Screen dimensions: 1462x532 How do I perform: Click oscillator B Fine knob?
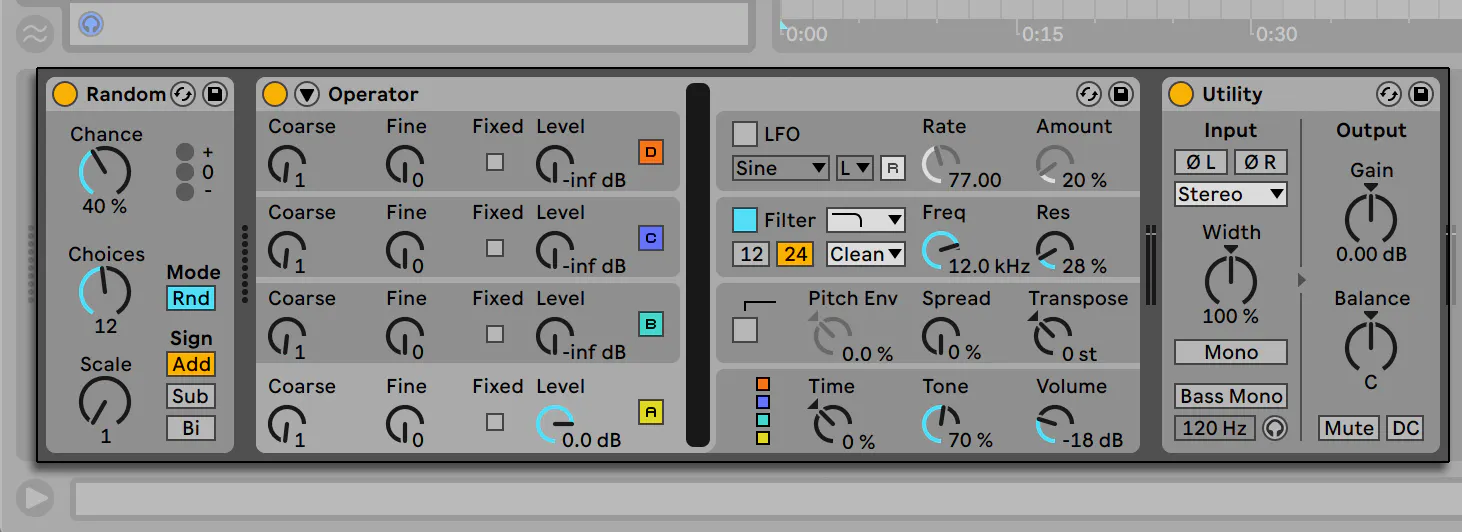[x=405, y=336]
